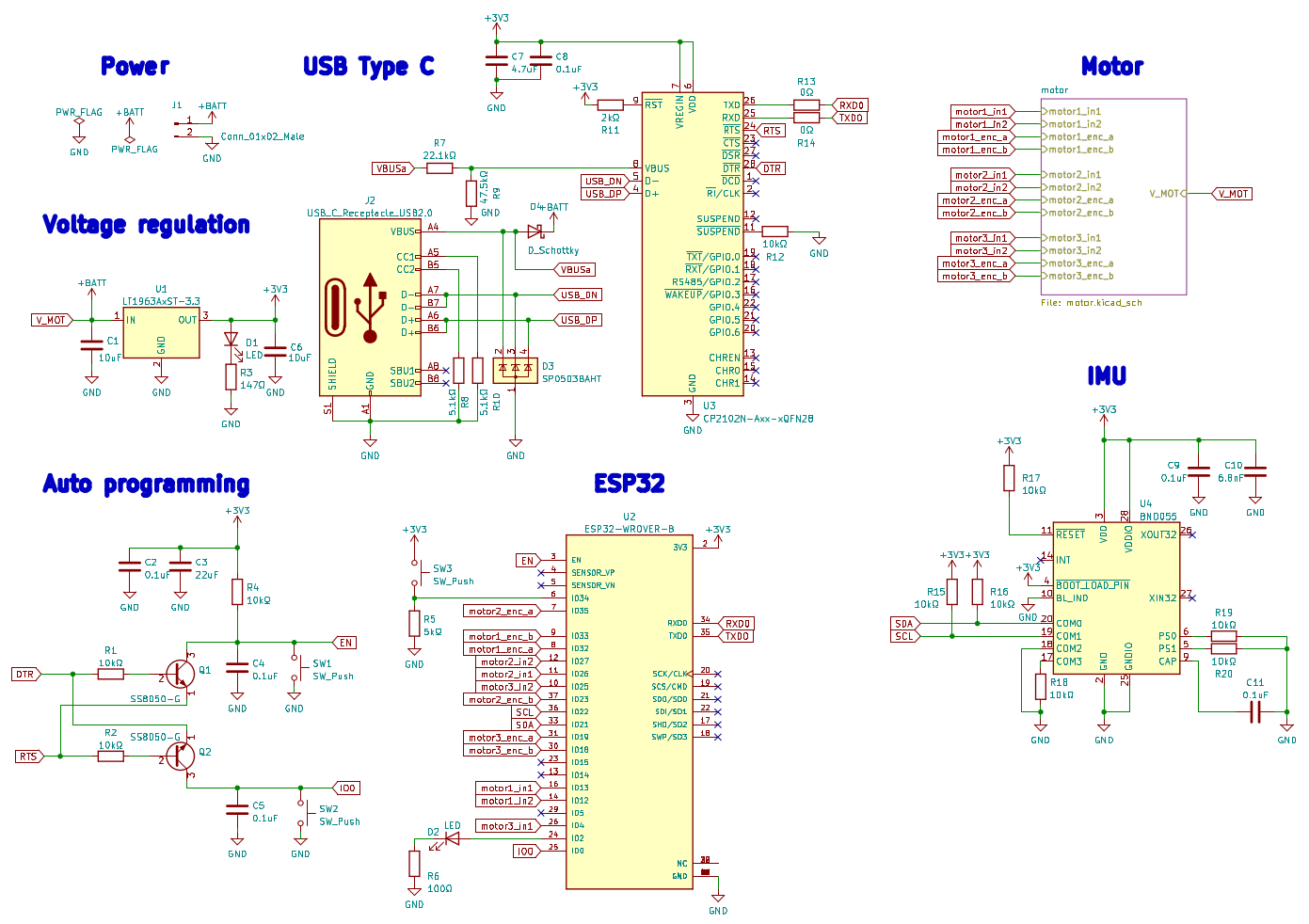Select the 'Motor' section heading

[1112, 66]
